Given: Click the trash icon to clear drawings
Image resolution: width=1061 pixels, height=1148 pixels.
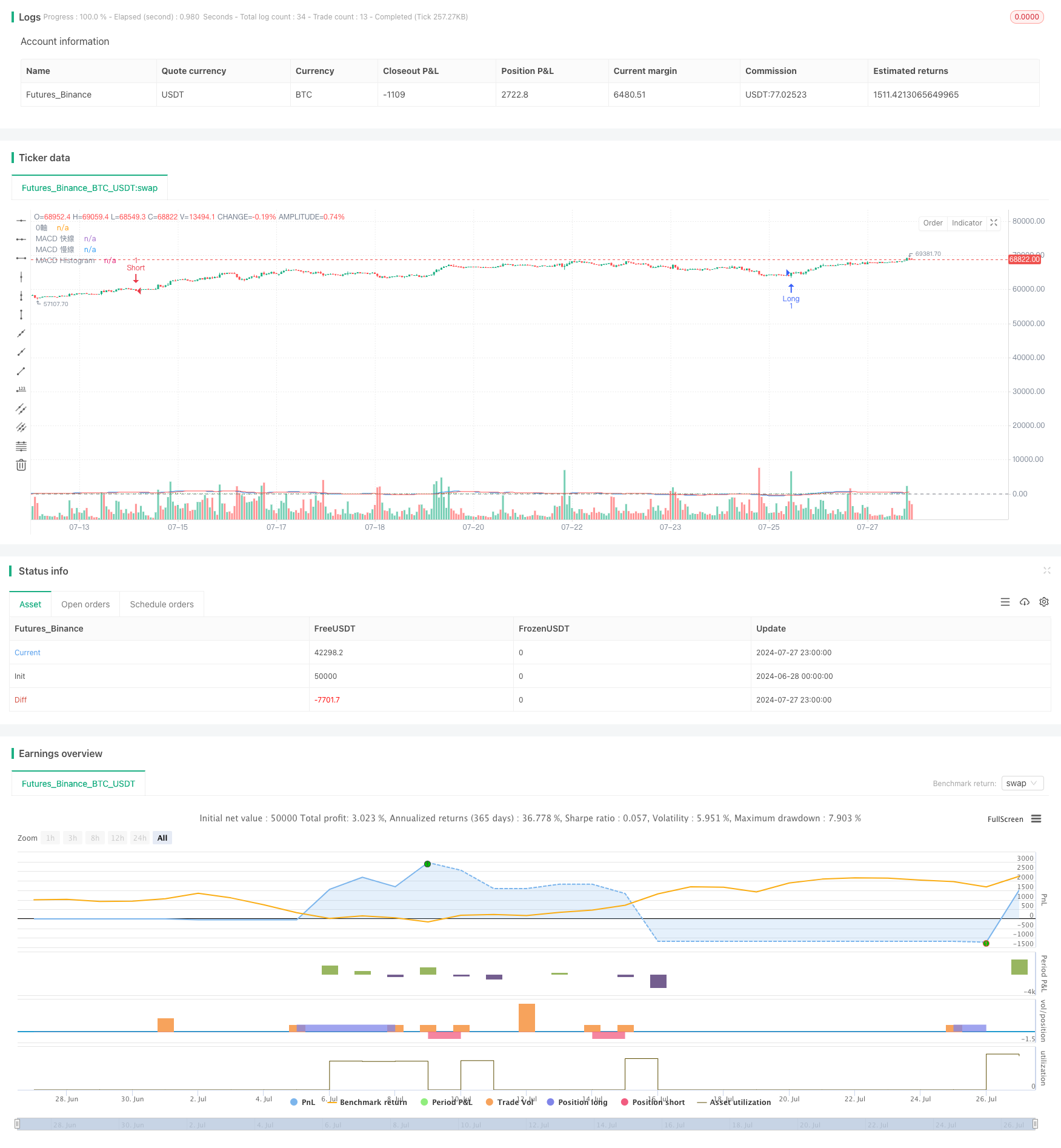Looking at the screenshot, I should pyautogui.click(x=21, y=465).
